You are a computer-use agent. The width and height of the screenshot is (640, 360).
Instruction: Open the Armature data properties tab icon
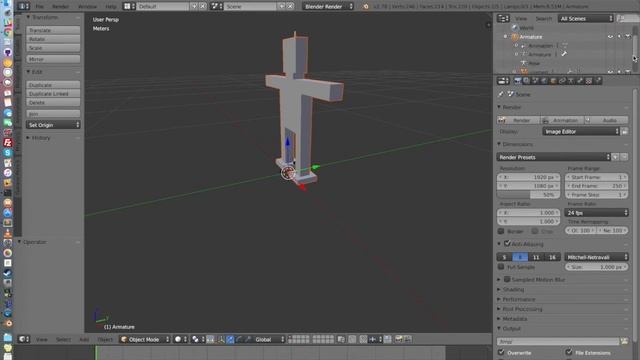pyautogui.click(x=571, y=81)
